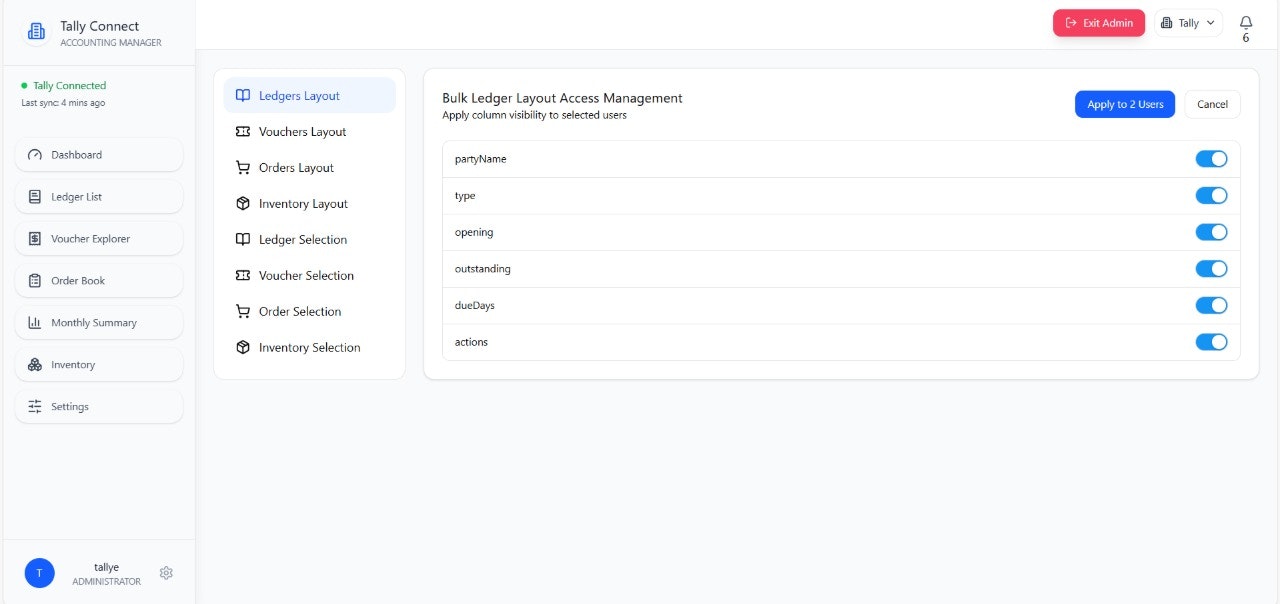Click the Voucher Selection ticket icon
The width and height of the screenshot is (1280, 604).
click(x=242, y=276)
